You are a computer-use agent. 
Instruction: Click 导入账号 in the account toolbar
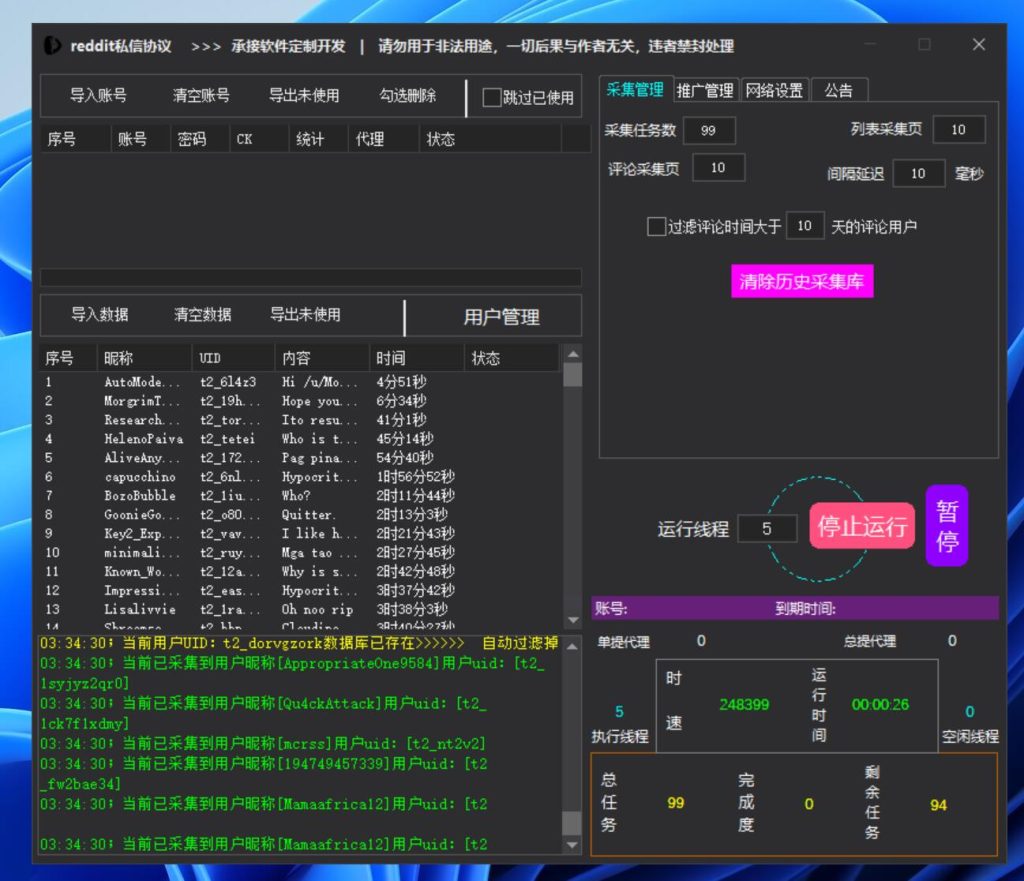[x=98, y=96]
